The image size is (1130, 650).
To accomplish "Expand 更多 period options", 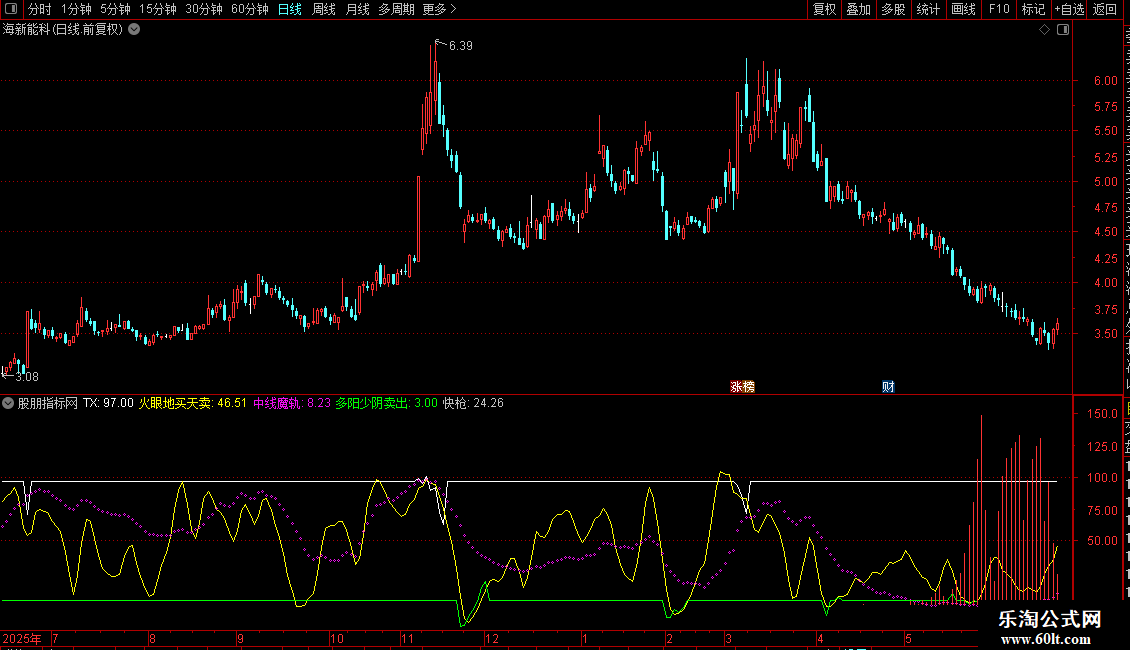I will tap(440, 9).
